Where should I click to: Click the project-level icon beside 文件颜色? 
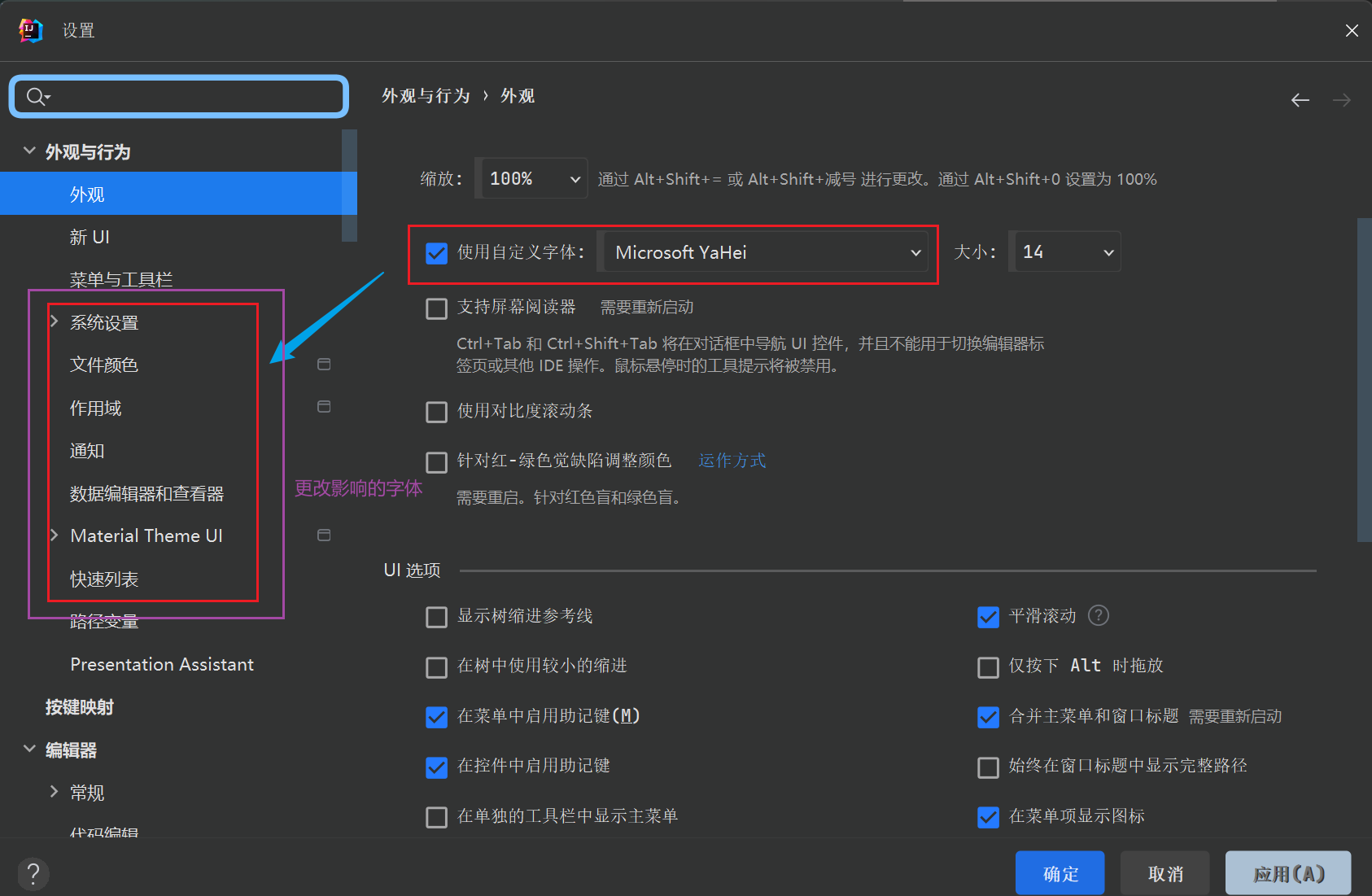coord(324,365)
